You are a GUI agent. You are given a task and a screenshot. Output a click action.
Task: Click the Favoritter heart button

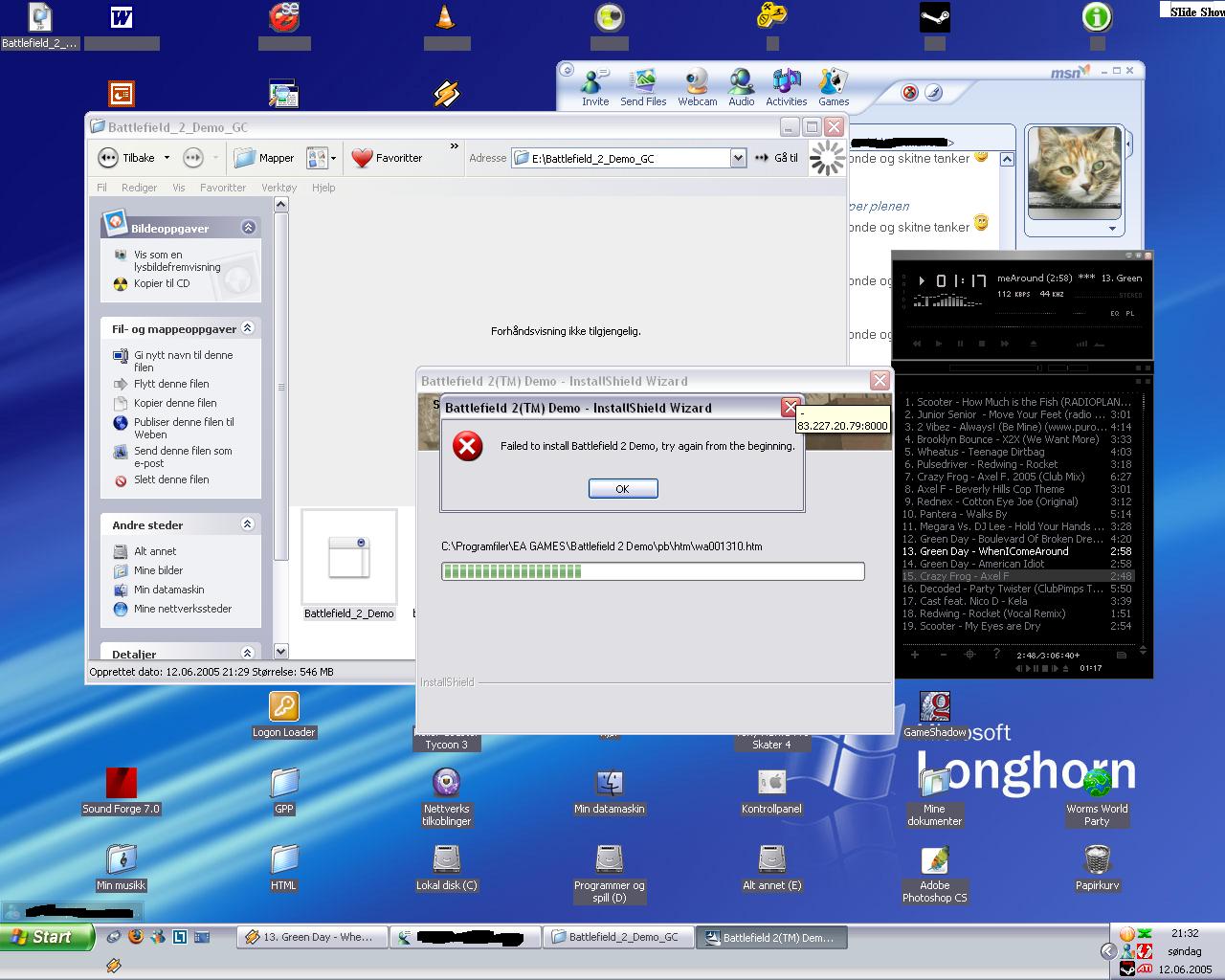(387, 158)
